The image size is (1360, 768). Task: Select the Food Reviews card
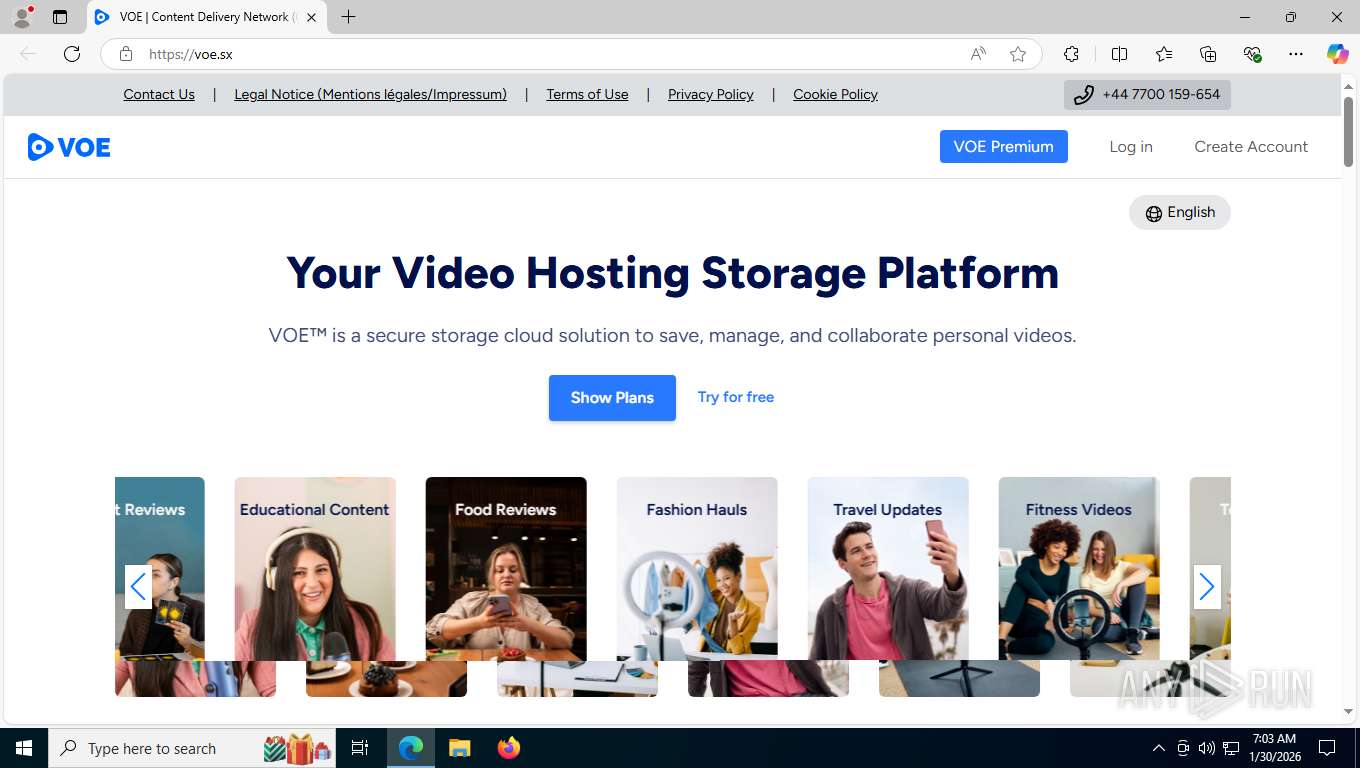click(505, 568)
